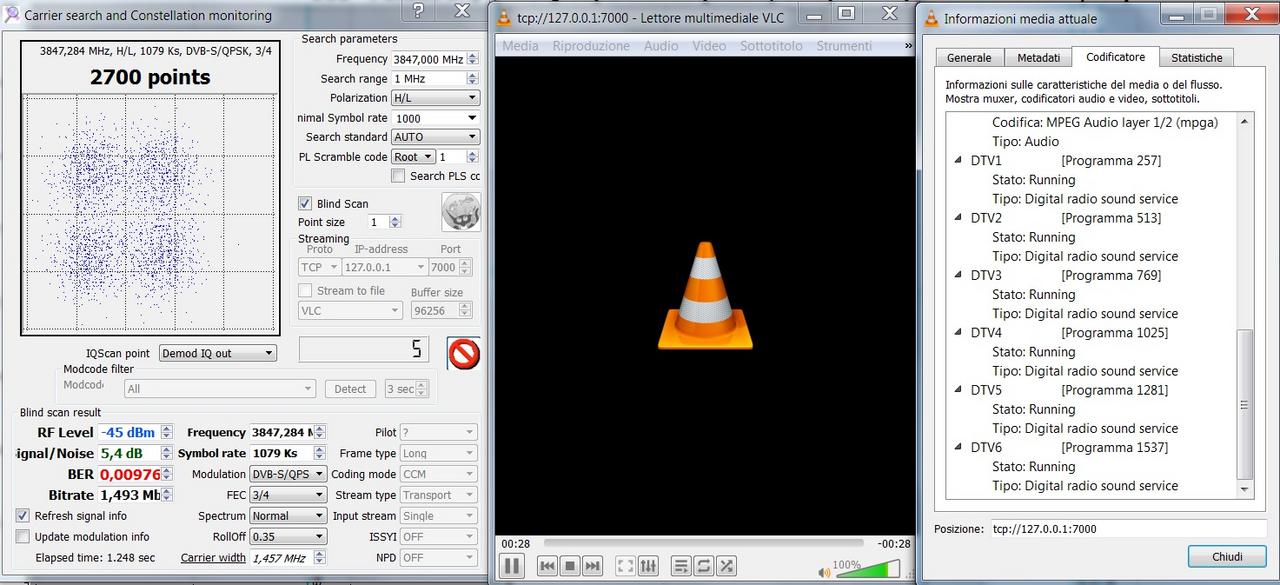Viewport: 1280px width, 585px height.
Task: Click Search range 1 MHz stepper
Action: (473, 79)
